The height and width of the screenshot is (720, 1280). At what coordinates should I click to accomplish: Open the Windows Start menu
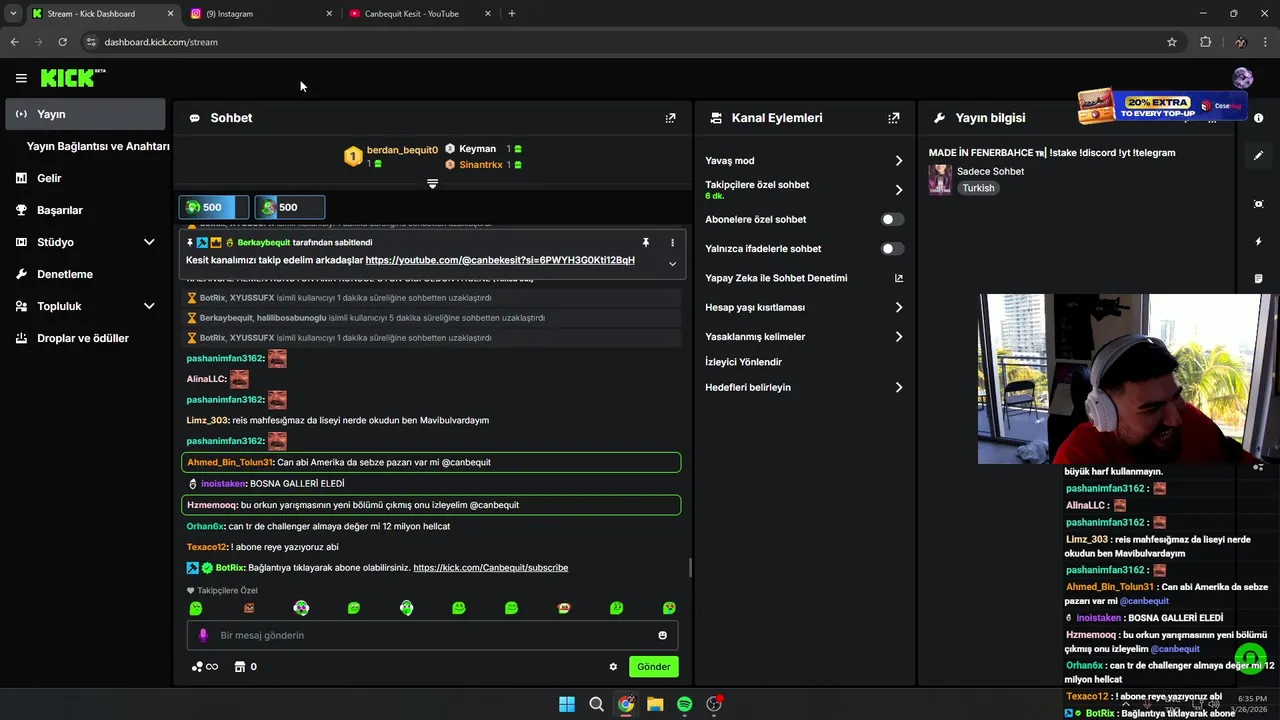(567, 704)
